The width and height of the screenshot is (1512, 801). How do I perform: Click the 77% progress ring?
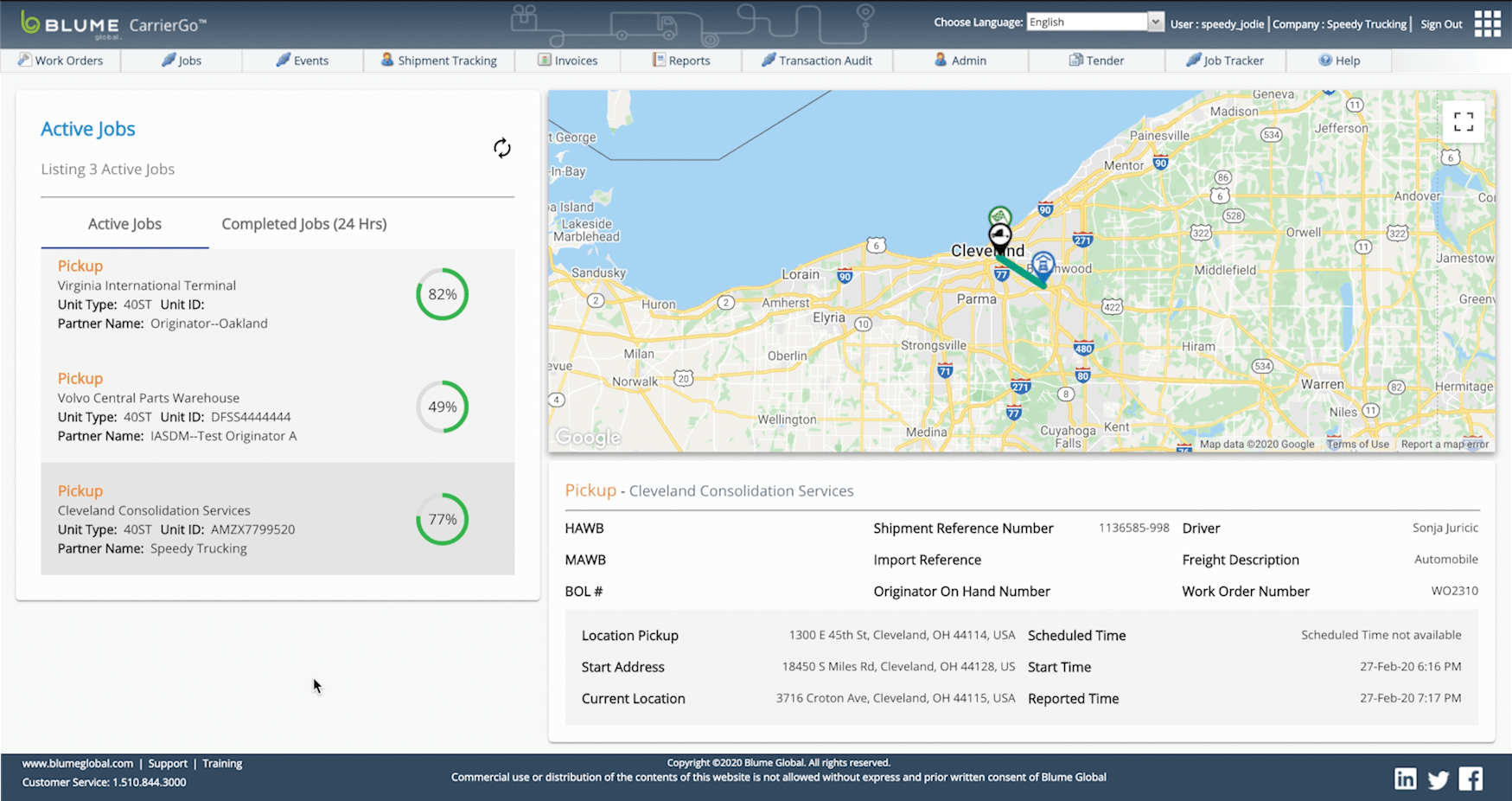[x=443, y=519]
